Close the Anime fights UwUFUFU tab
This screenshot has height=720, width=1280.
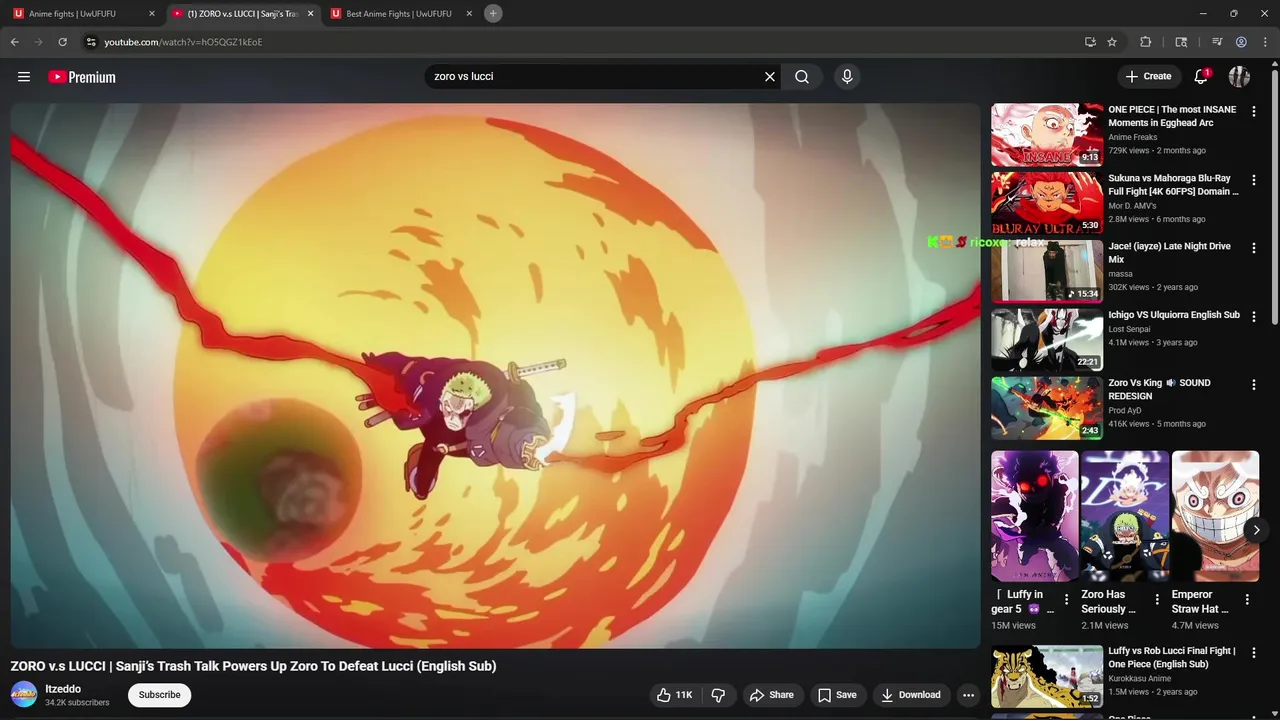tap(152, 14)
